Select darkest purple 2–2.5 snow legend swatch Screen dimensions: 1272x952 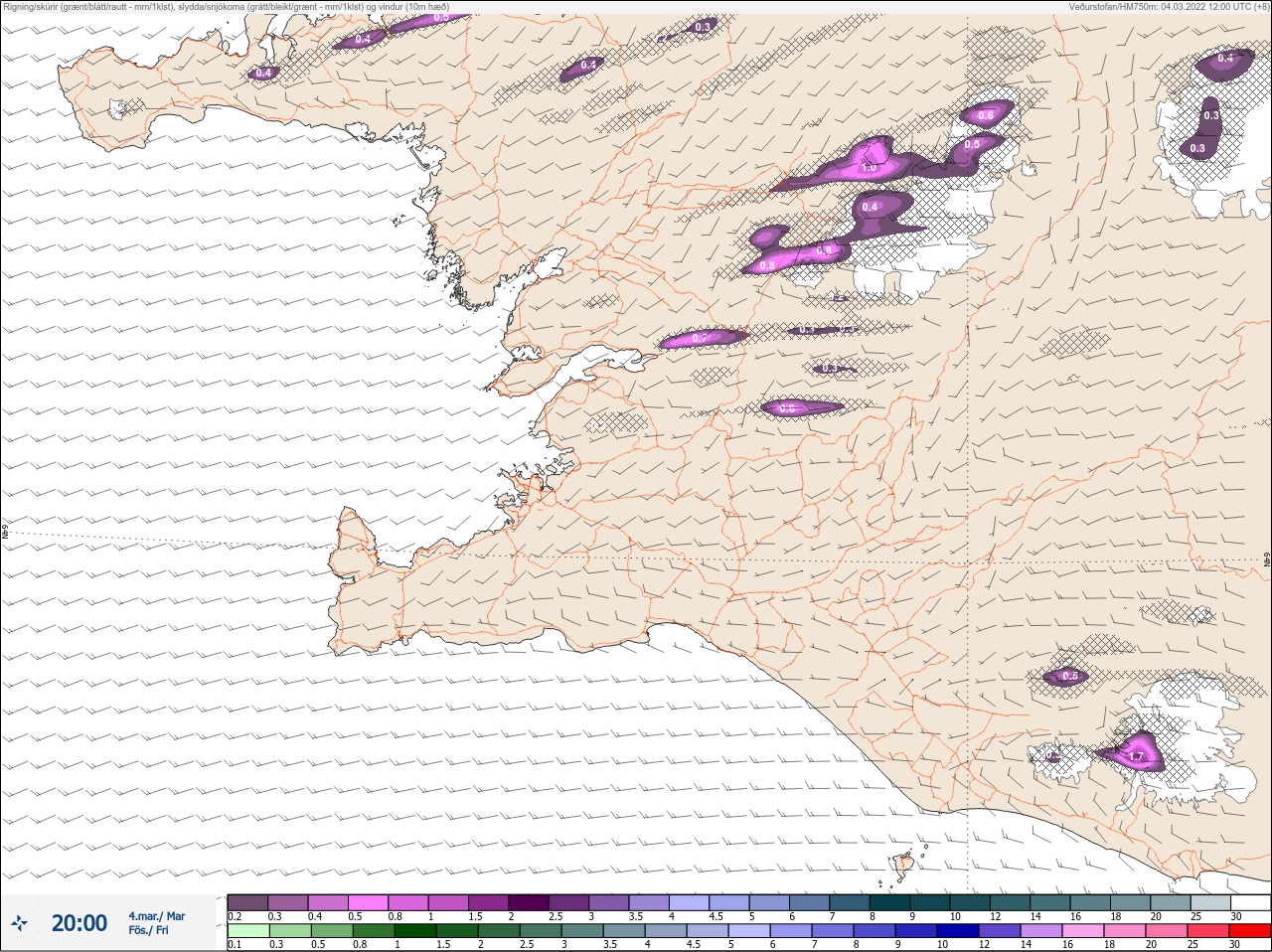[529, 902]
